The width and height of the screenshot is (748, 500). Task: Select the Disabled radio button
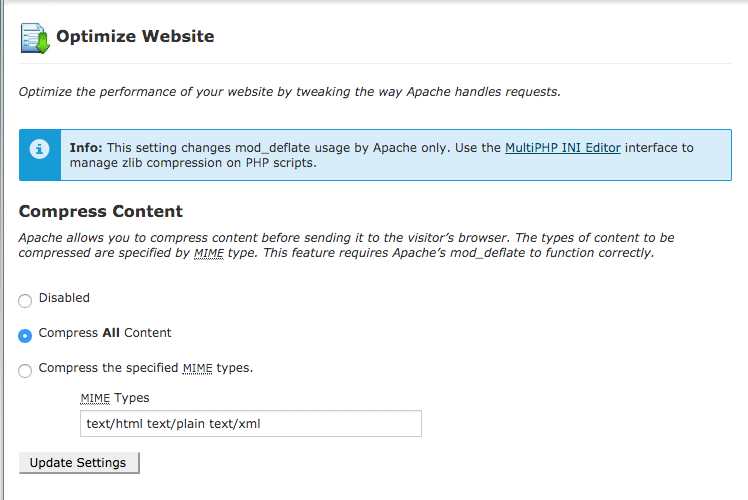pos(25,300)
